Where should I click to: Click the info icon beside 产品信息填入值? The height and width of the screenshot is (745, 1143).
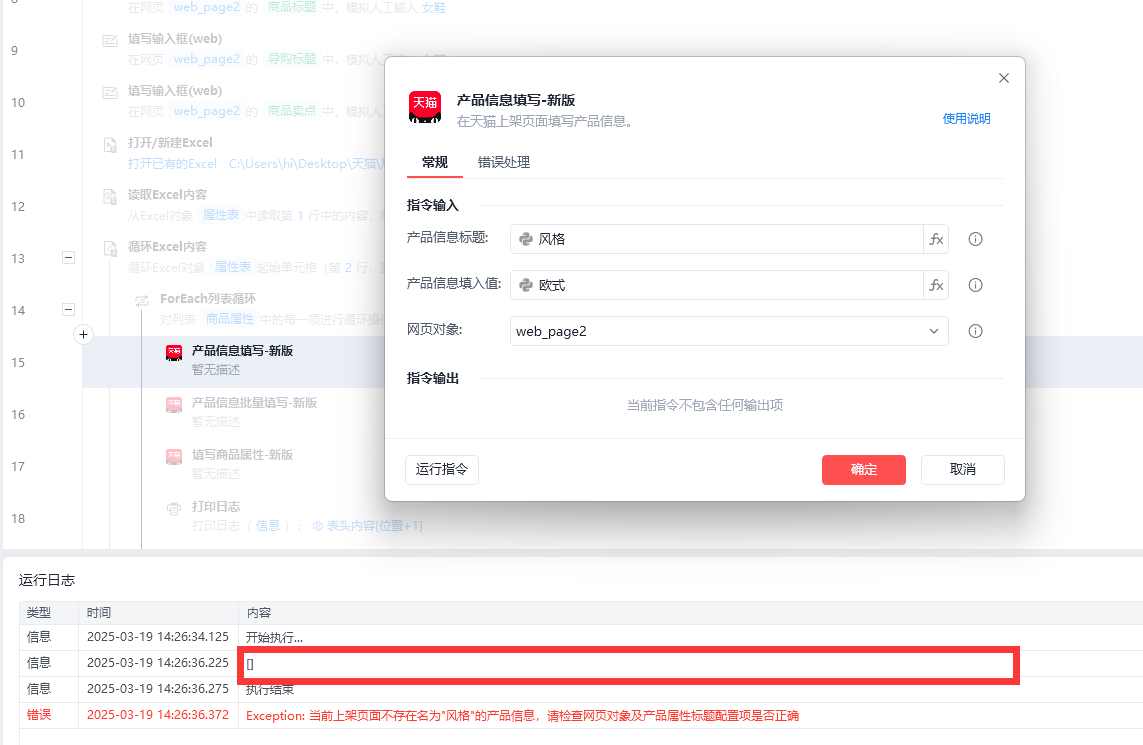[x=975, y=285]
